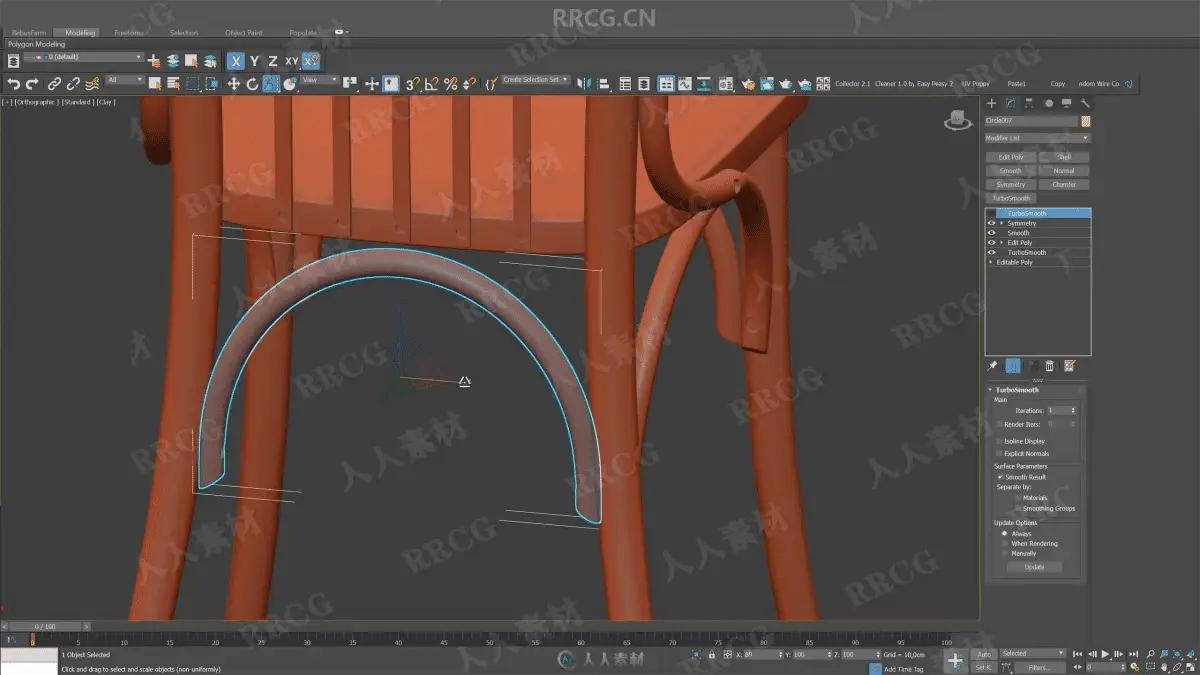This screenshot has width=1200, height=675.
Task: Toggle the Angle Snap icon
Action: pos(431,84)
